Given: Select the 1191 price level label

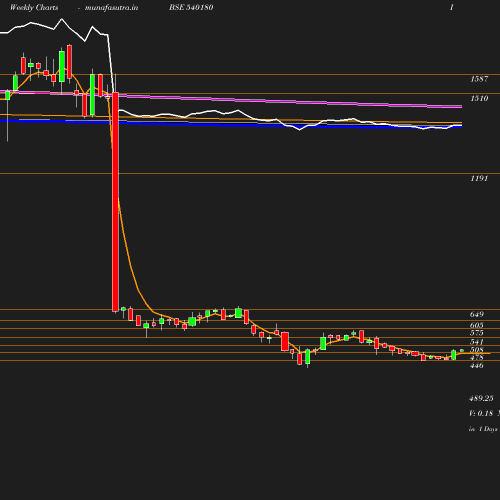Looking at the screenshot, I should tap(479, 178).
